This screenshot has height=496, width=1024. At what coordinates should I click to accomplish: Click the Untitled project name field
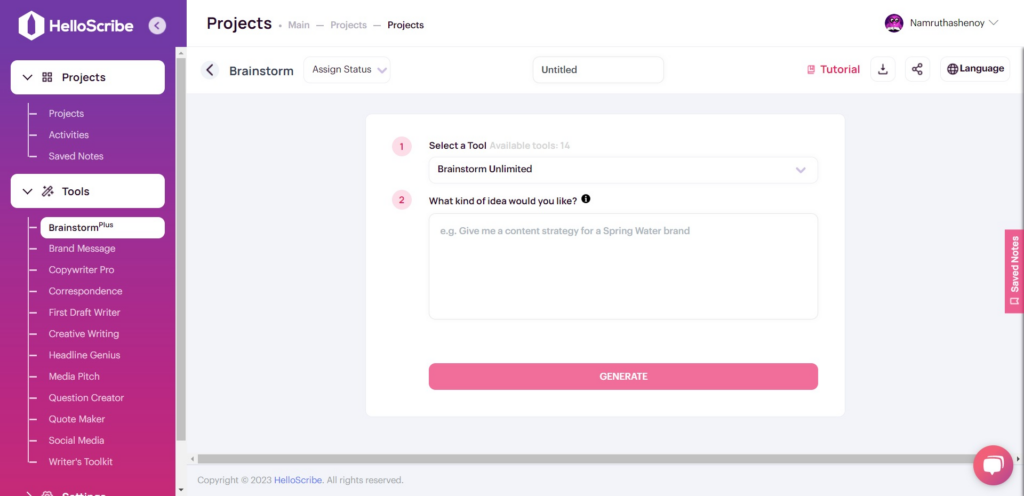click(x=598, y=70)
